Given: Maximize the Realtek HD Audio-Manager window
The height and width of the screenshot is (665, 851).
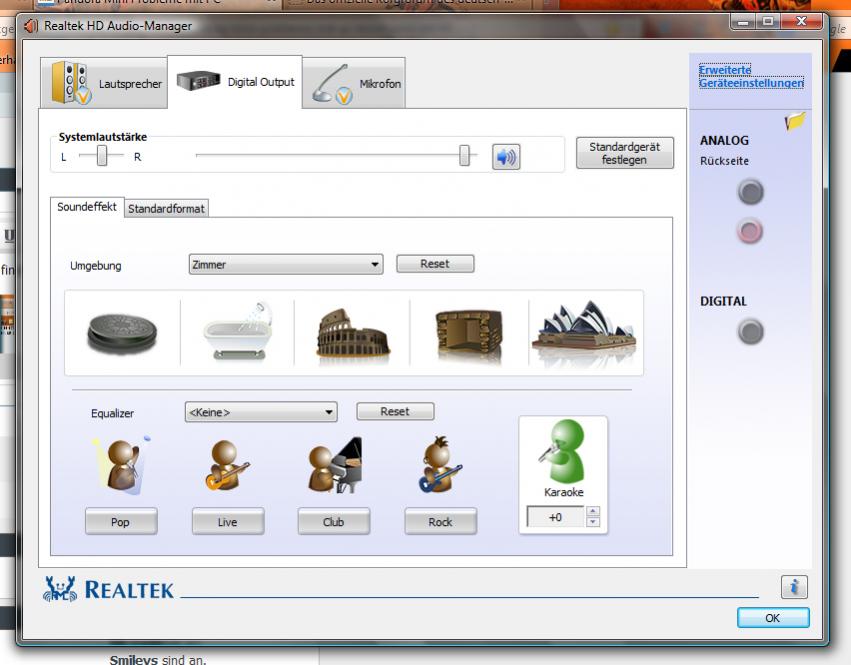Looking at the screenshot, I should click(x=768, y=22).
